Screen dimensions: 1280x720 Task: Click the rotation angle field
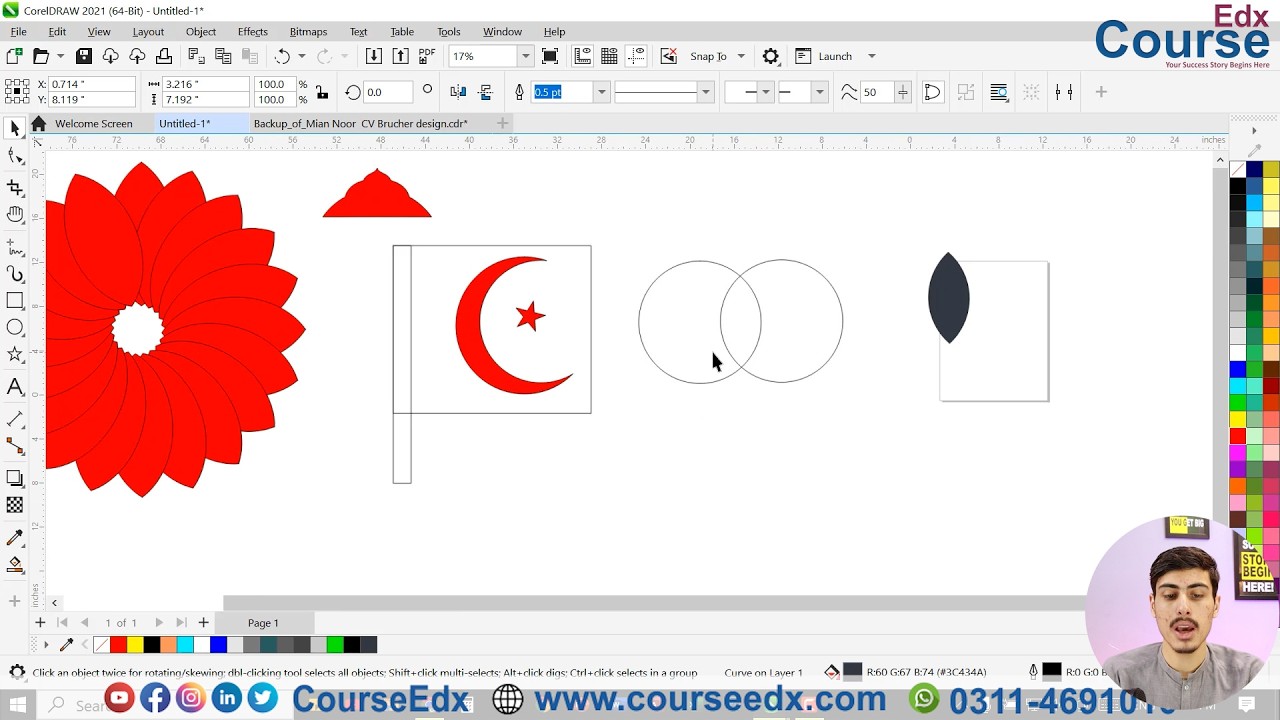pyautogui.click(x=386, y=92)
